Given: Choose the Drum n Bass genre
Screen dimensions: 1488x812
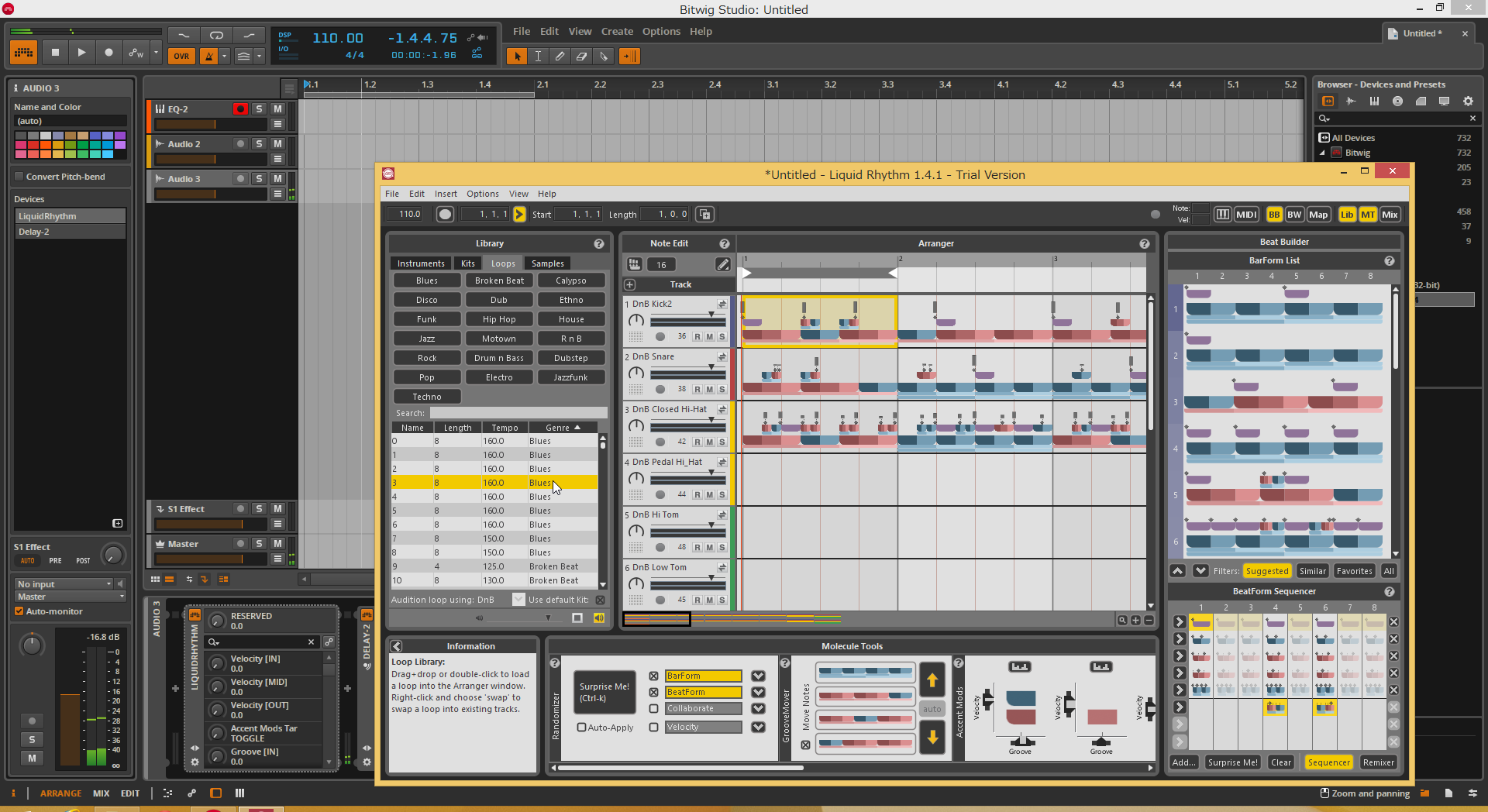Looking at the screenshot, I should [x=499, y=358].
